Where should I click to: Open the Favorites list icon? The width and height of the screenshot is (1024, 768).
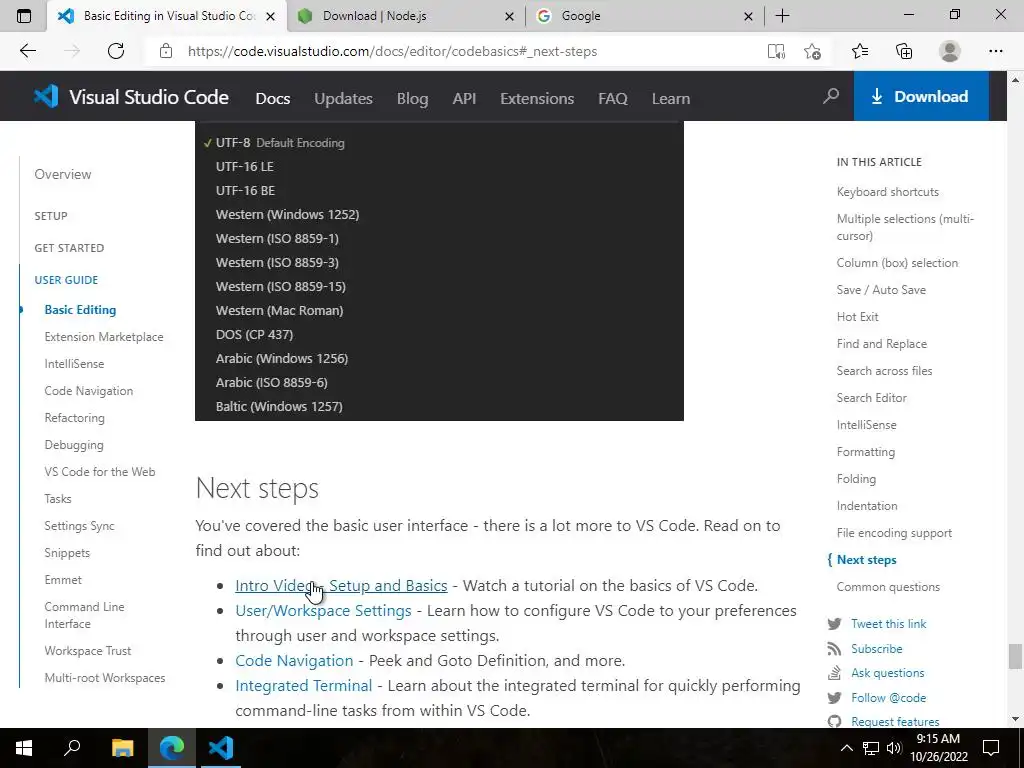(x=860, y=51)
